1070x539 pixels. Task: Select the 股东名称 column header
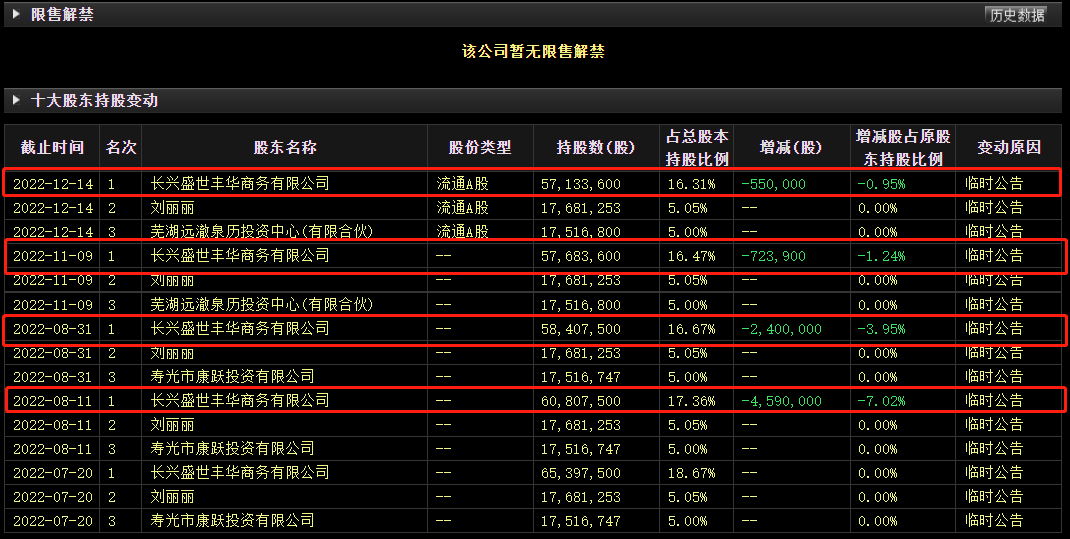285,147
